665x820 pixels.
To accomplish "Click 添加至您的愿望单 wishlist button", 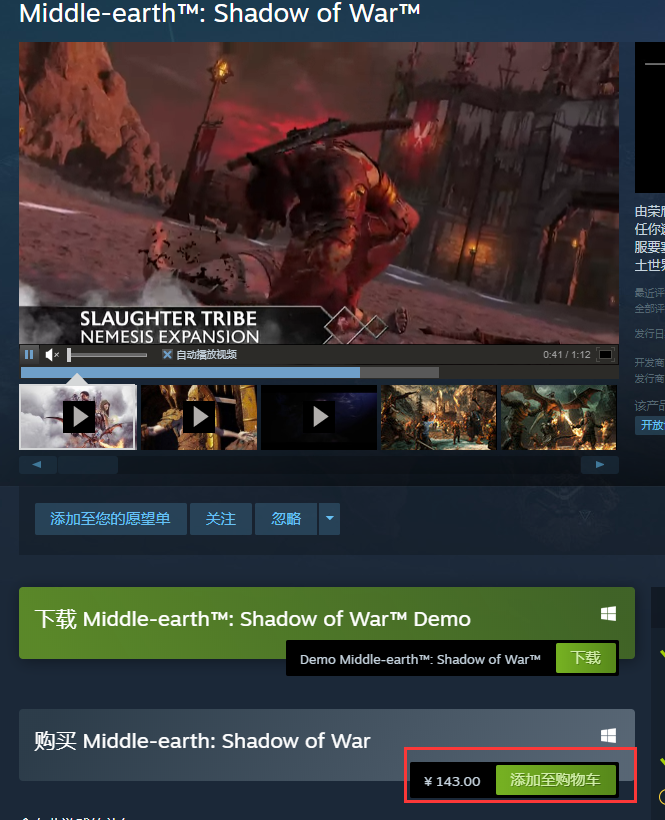I will [x=110, y=519].
